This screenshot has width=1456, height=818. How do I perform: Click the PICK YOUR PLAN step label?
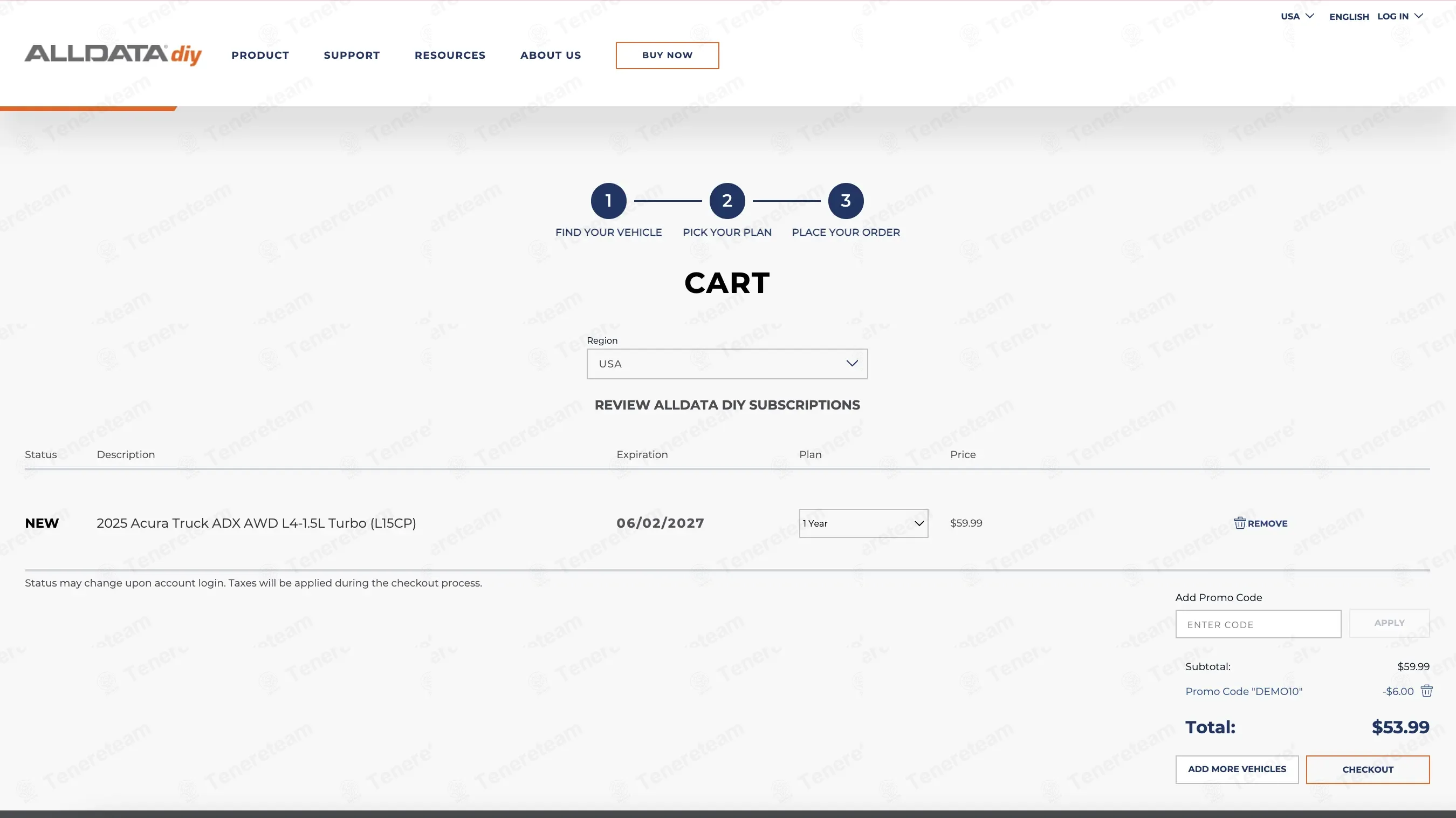pos(727,233)
